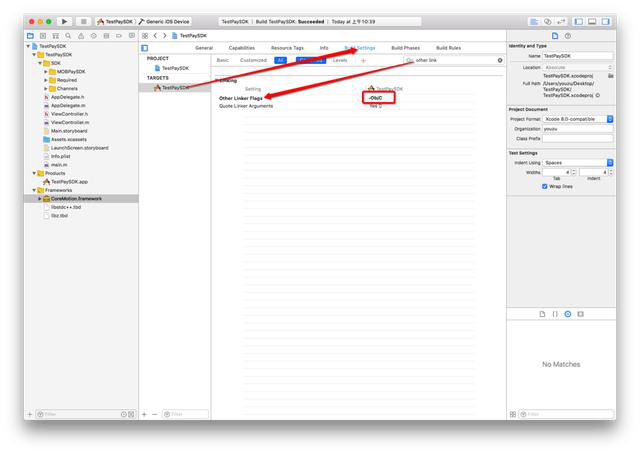This screenshot has width=640, height=454.
Task: Show the File inspector
Action: click(555, 36)
